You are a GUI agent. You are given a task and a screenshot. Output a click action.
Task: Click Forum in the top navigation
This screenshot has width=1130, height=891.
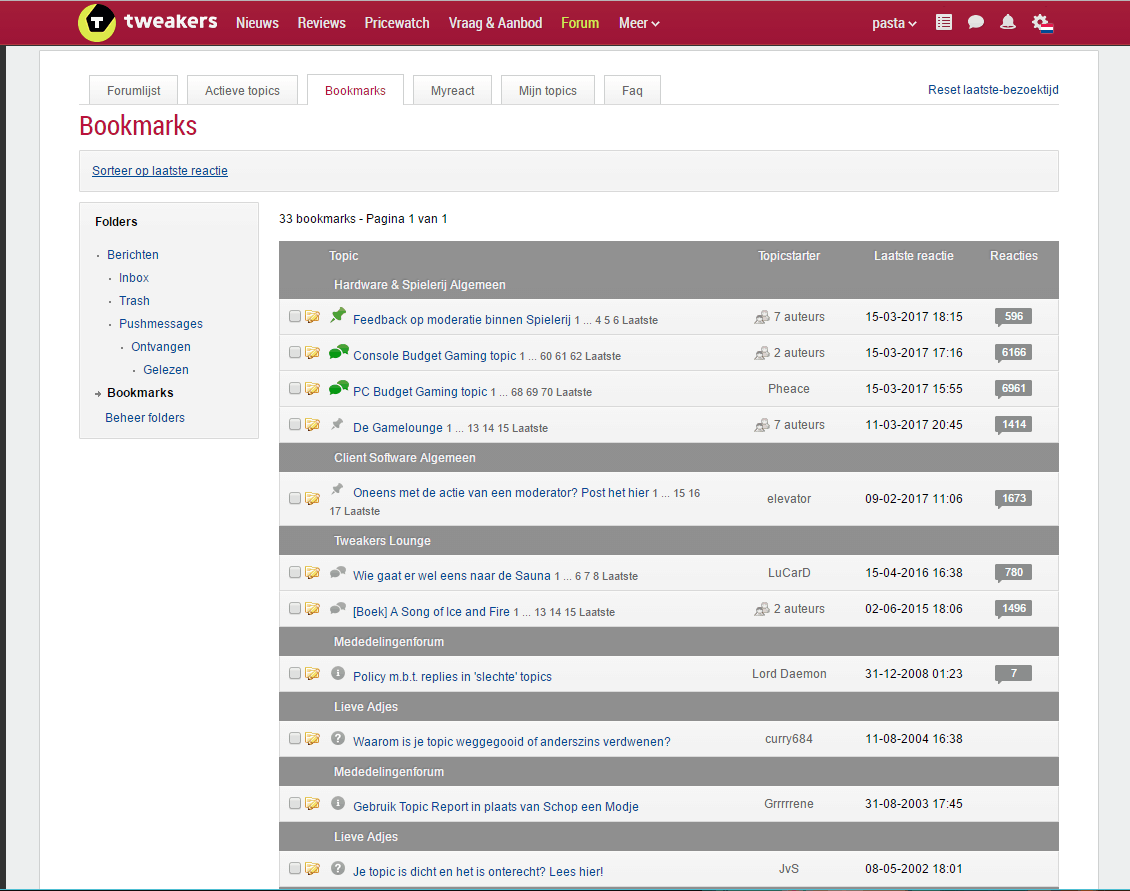coord(580,23)
